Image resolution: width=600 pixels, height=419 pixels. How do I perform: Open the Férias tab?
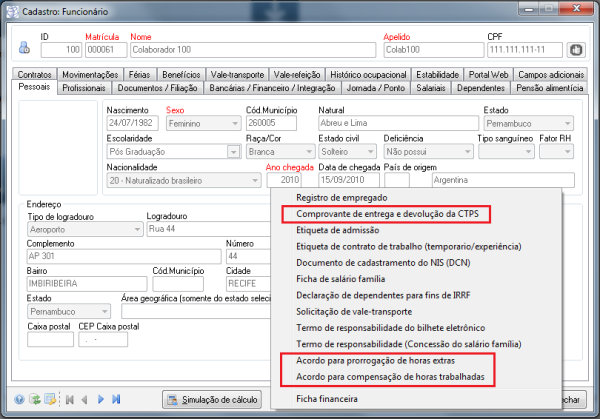pyautogui.click(x=141, y=75)
